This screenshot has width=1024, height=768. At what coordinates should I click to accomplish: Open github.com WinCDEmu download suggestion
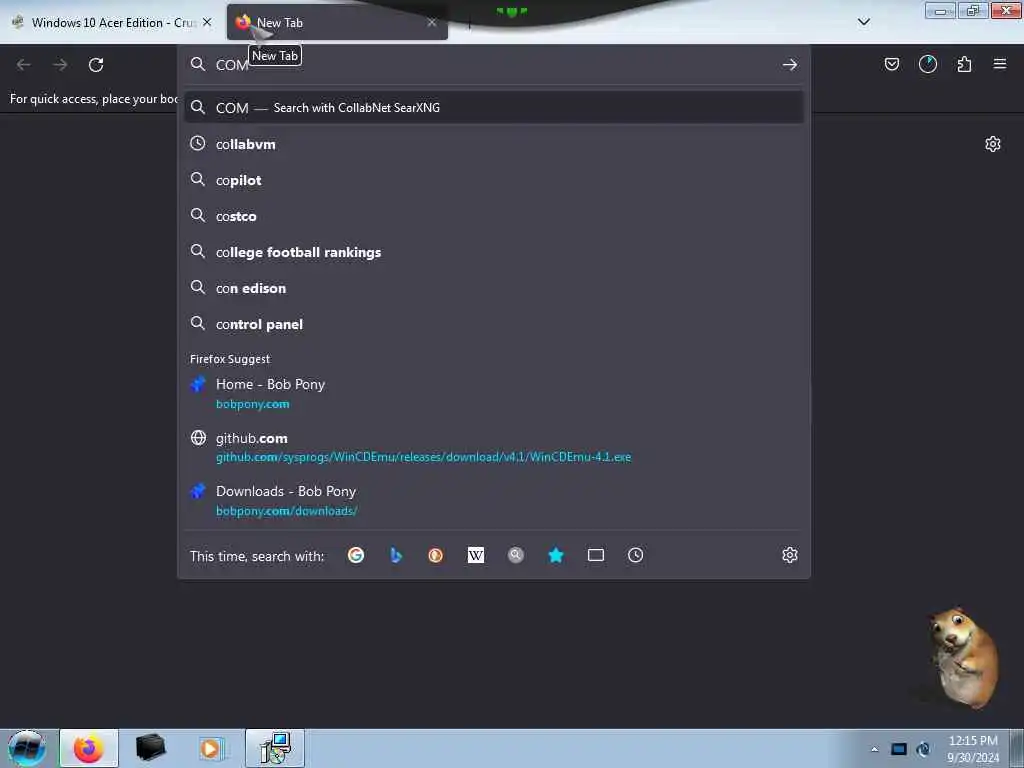(494, 447)
